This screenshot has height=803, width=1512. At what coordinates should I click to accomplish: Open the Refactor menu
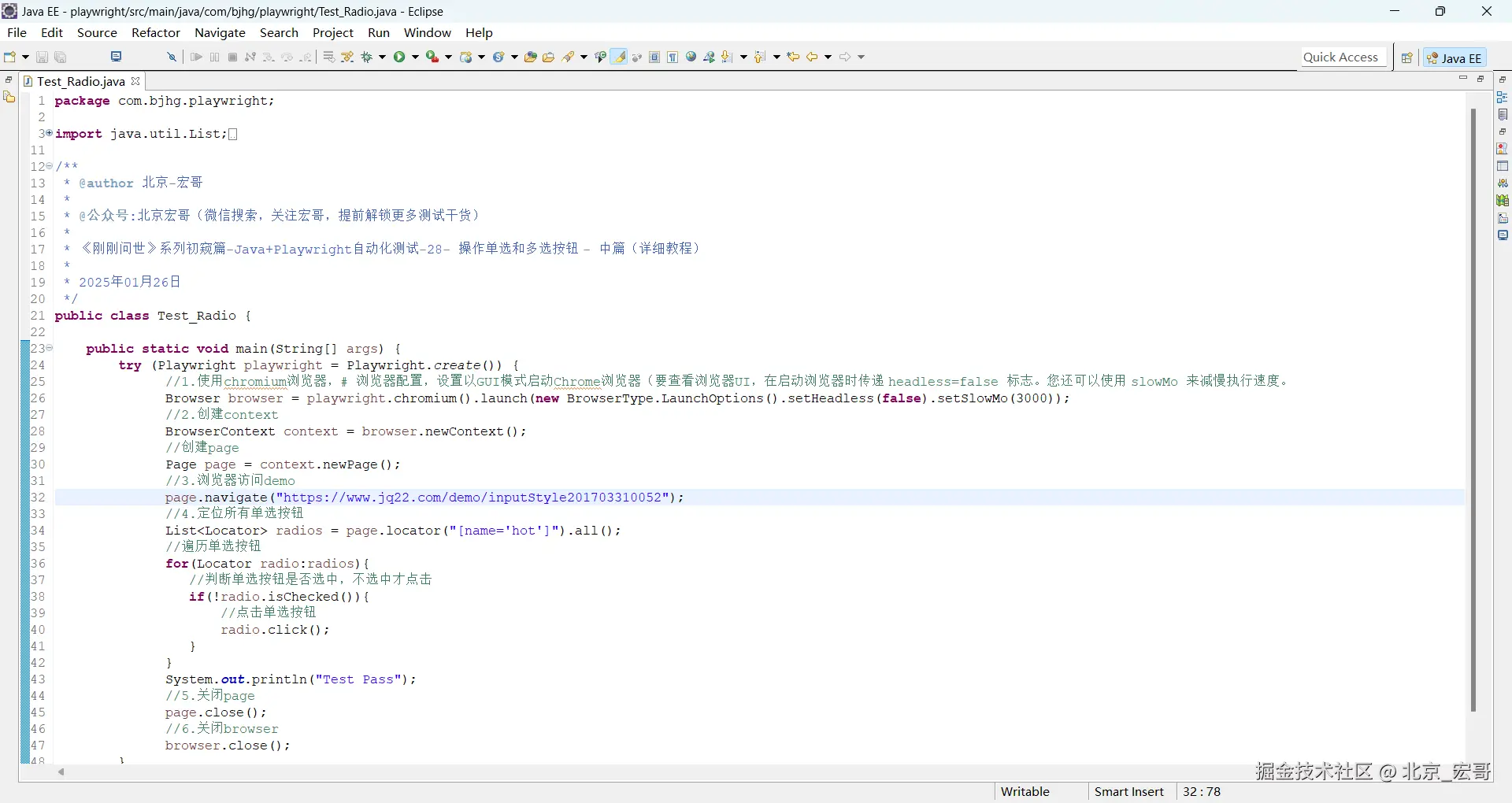click(x=156, y=32)
